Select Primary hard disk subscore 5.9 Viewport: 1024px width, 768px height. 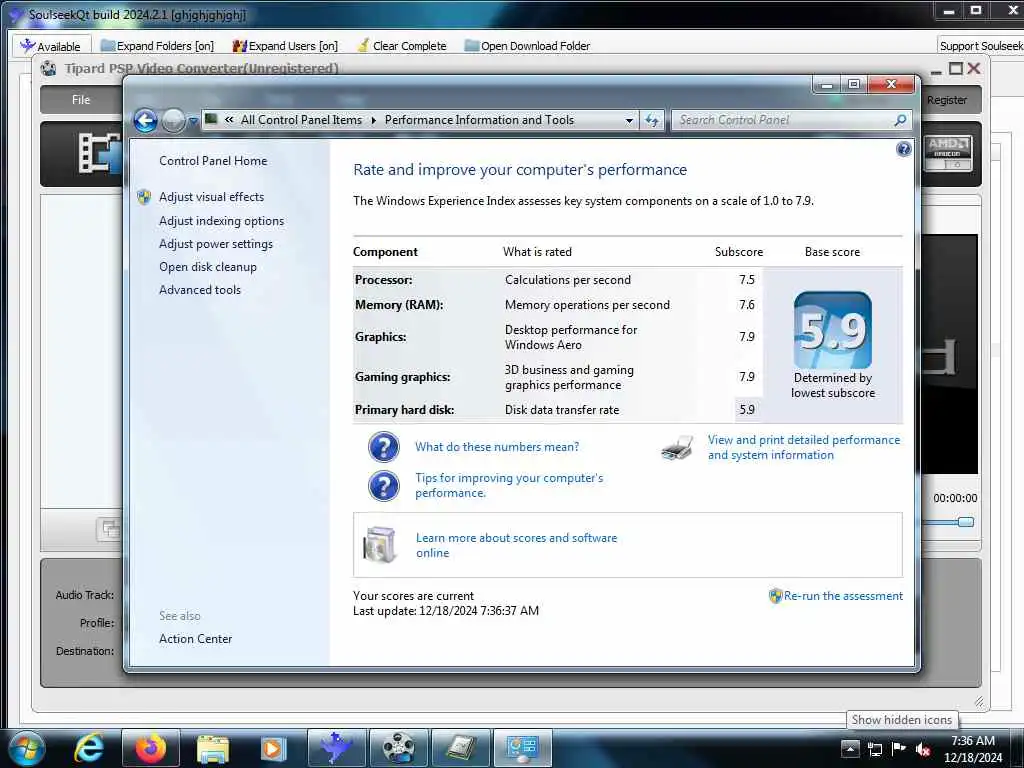tap(746, 409)
